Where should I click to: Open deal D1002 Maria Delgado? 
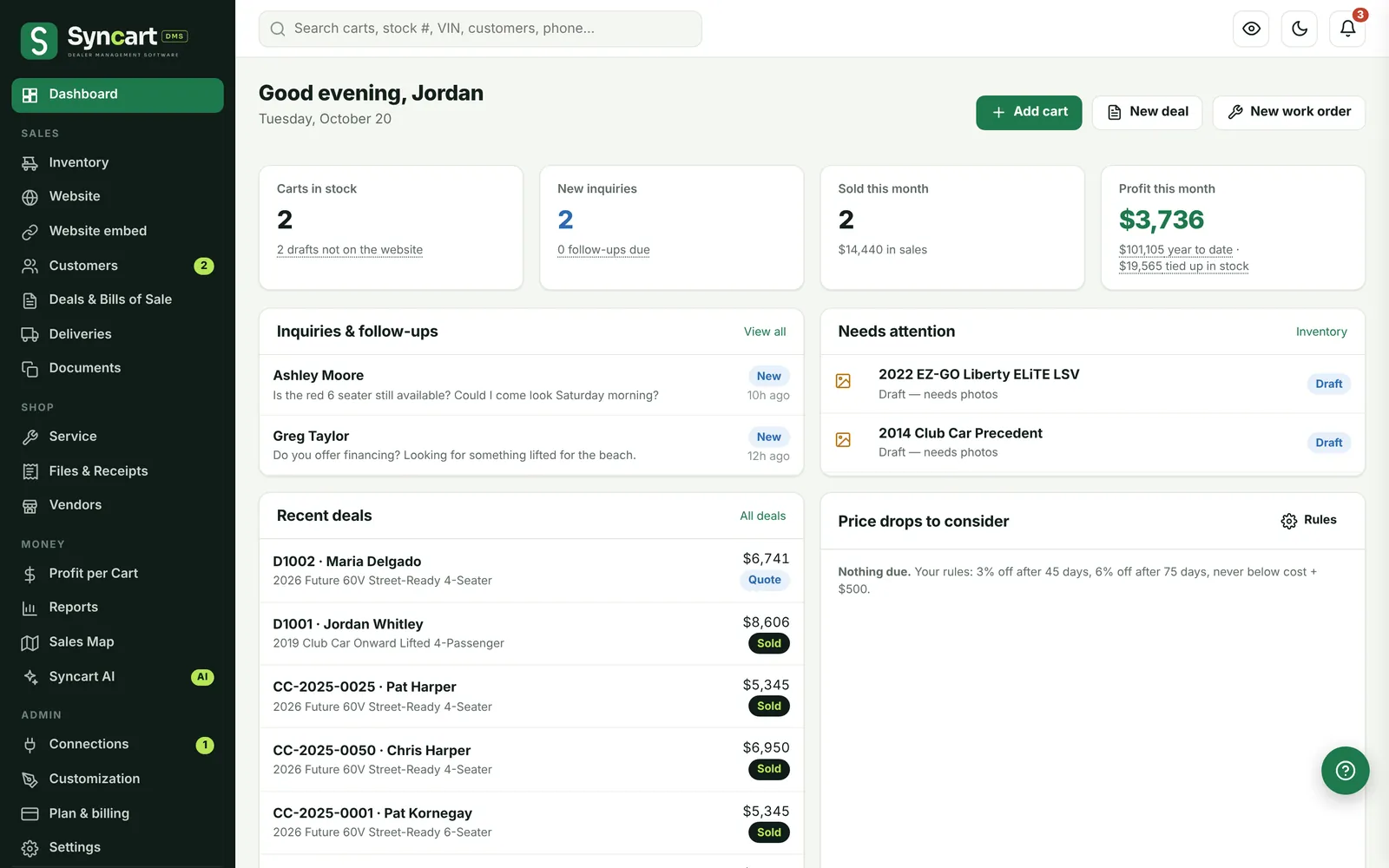531,570
